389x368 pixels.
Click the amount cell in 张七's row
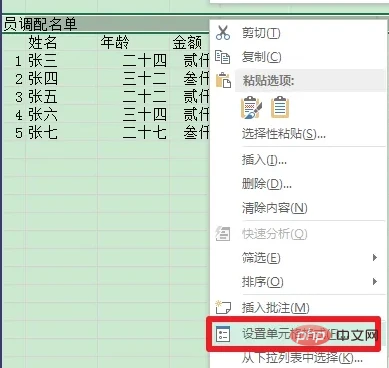pos(190,133)
